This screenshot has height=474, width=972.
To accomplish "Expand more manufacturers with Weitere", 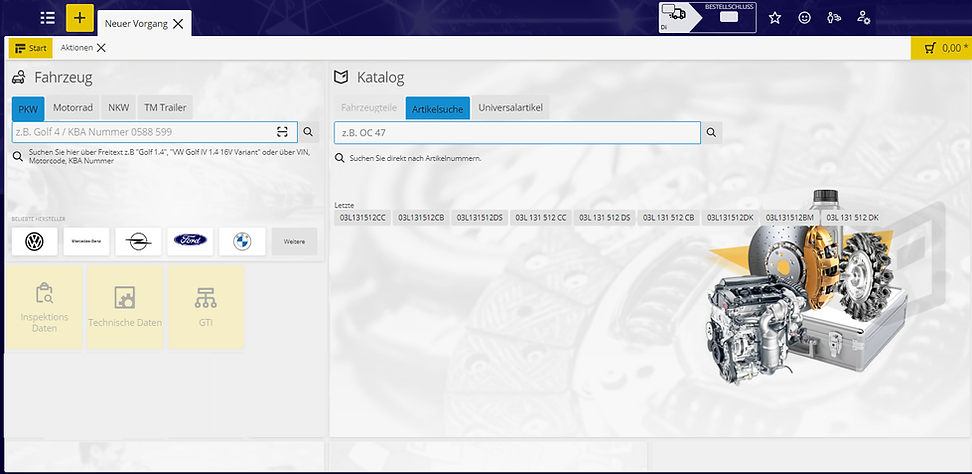I will [x=294, y=241].
